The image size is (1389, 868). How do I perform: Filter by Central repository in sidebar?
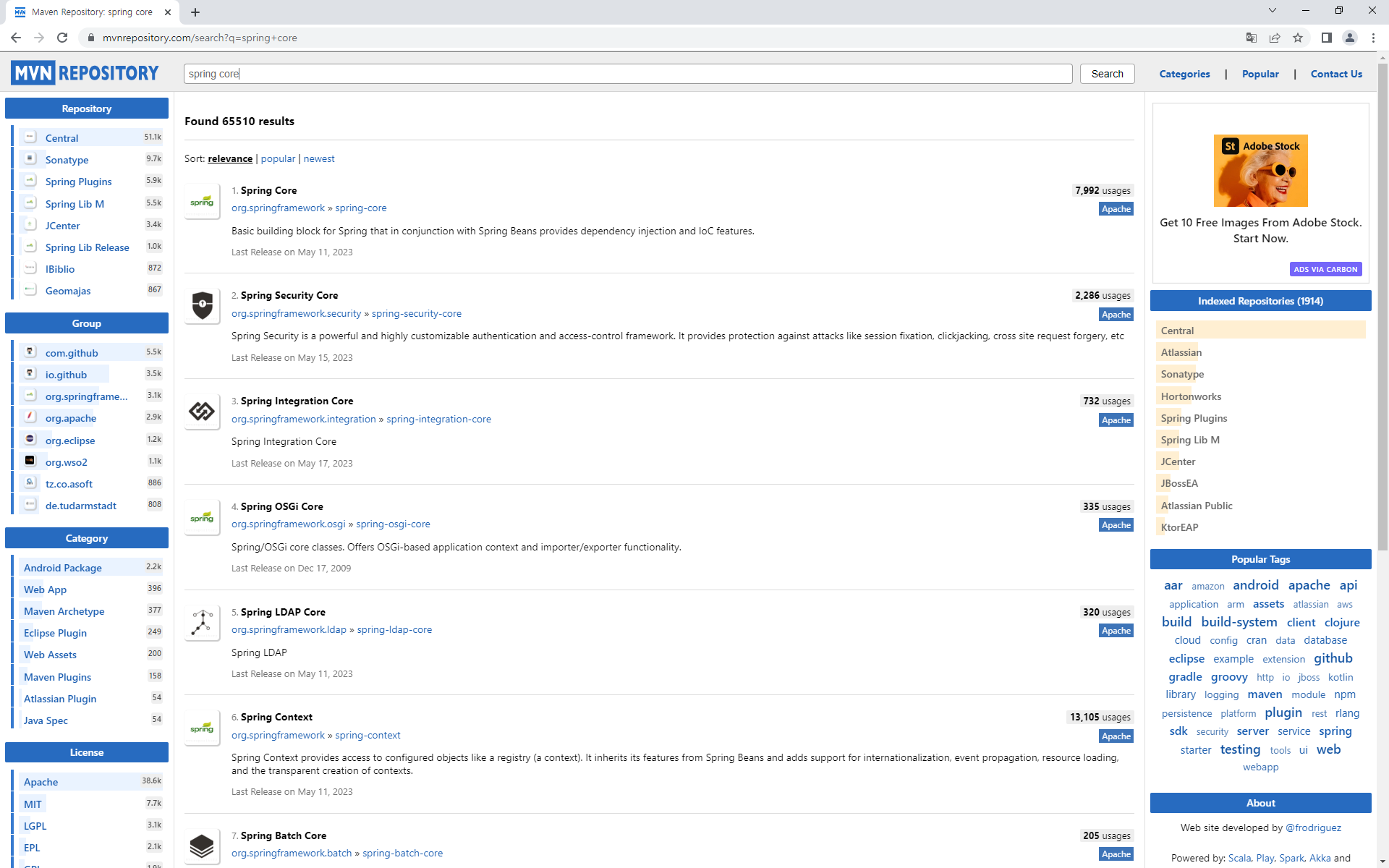[61, 137]
